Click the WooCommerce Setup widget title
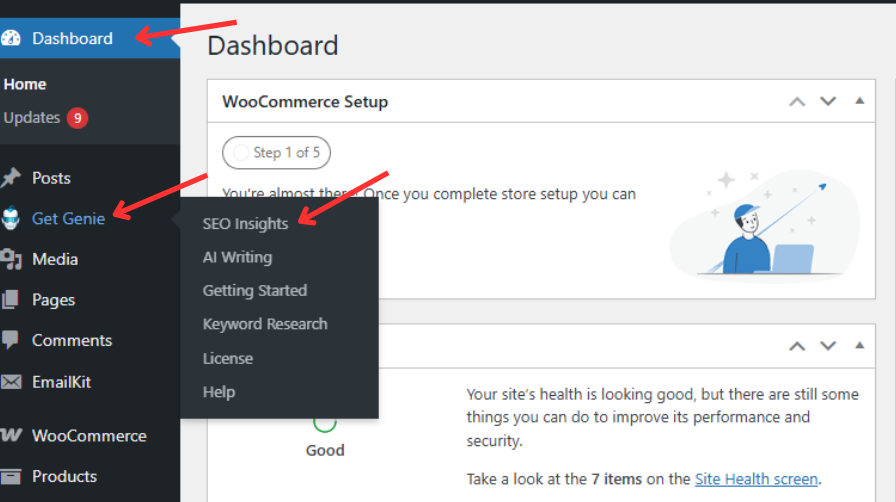This screenshot has width=896, height=502. coord(305,102)
